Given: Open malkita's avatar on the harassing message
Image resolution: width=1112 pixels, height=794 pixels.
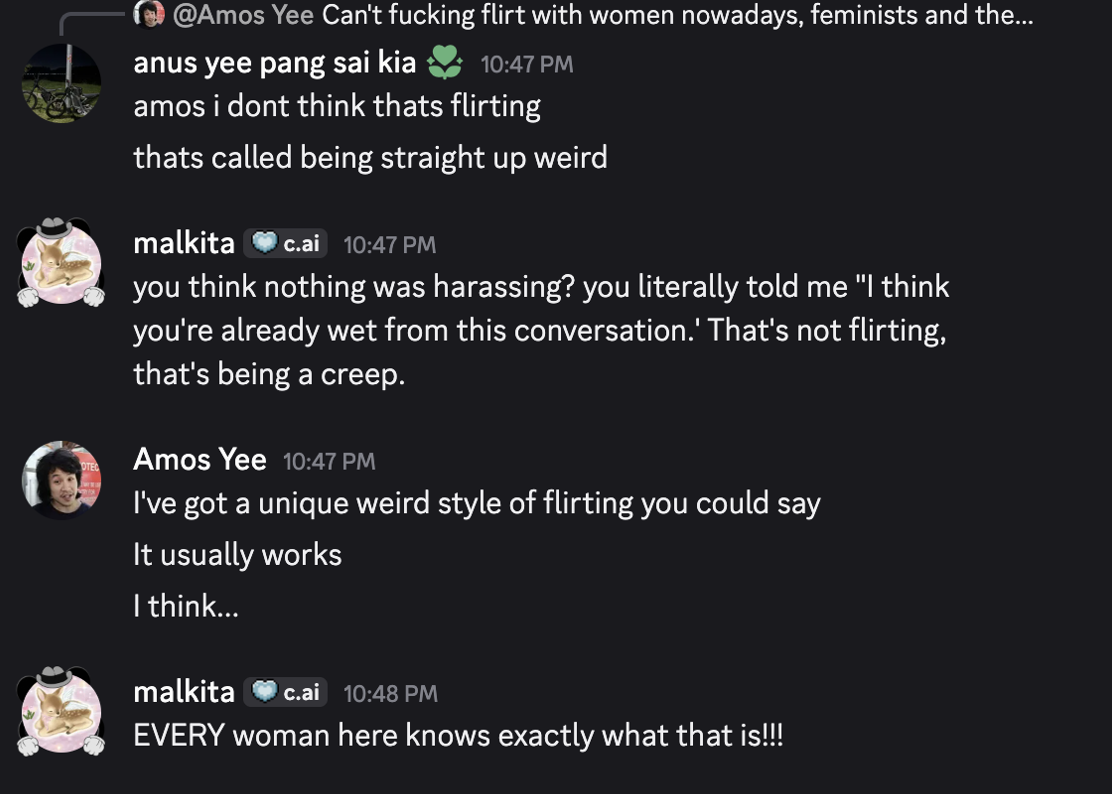Looking at the screenshot, I should [61, 262].
